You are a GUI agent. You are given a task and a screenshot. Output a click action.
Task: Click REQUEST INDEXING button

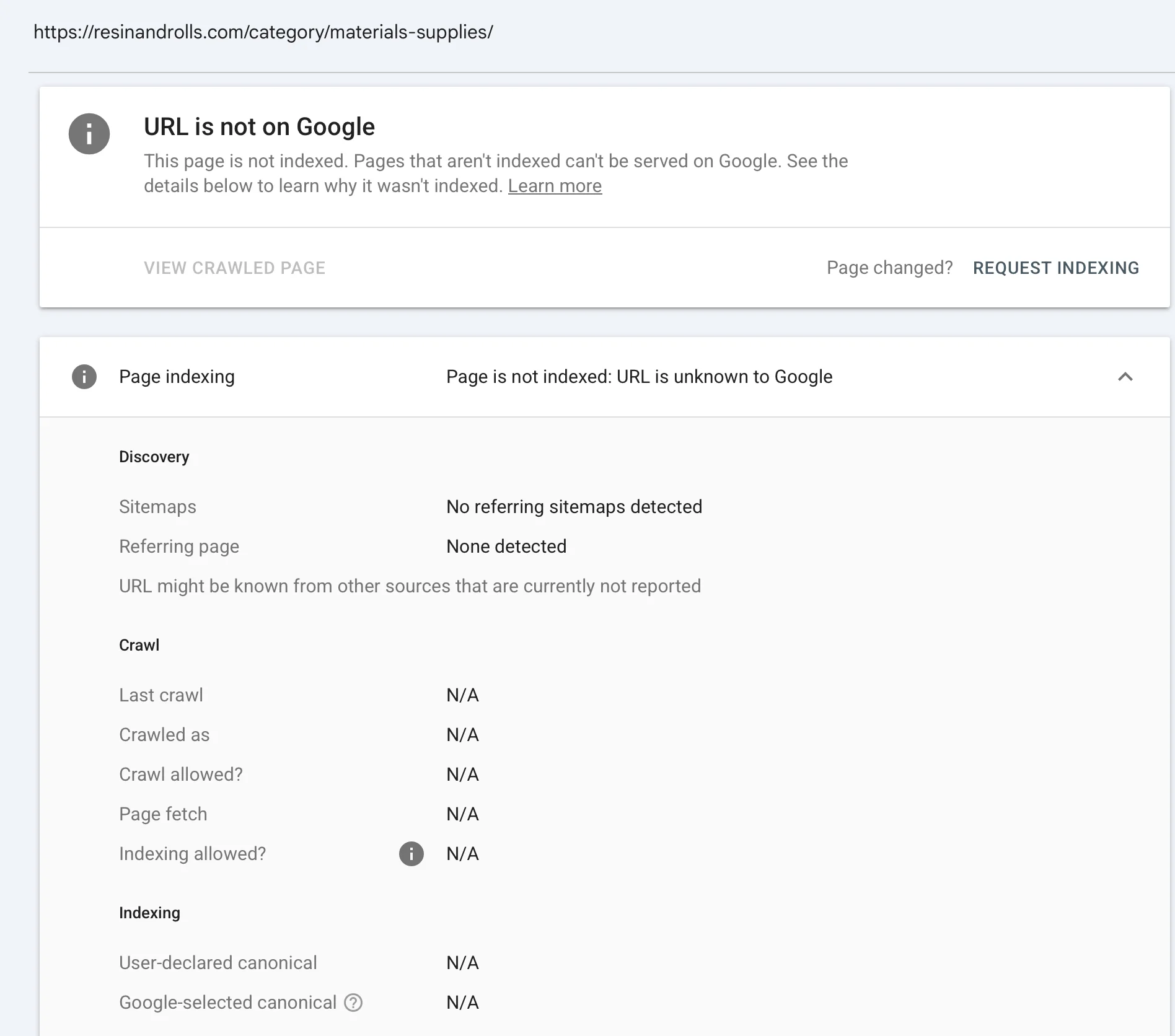point(1056,268)
